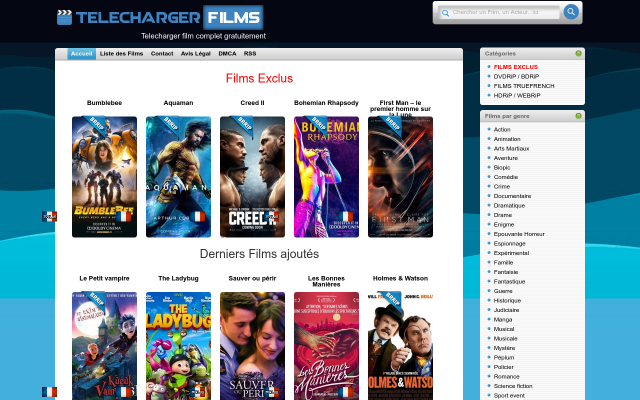Screen dimensions: 640x400
Task: Focus the film search input field
Action: tap(500, 12)
